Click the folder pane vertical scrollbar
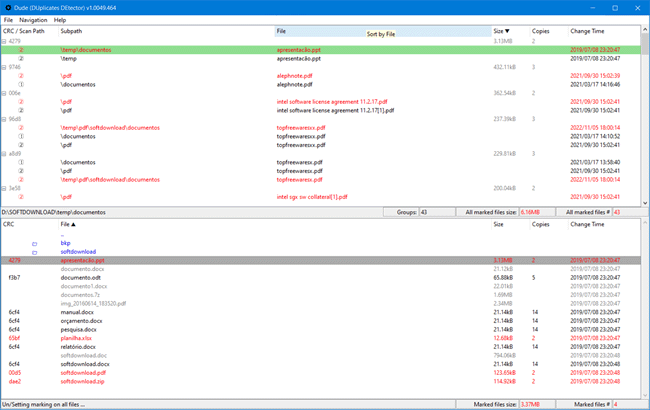 645,309
